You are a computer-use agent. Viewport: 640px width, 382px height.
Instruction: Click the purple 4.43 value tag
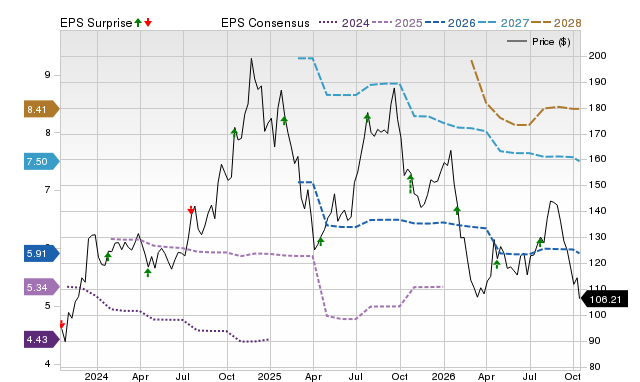coord(42,340)
